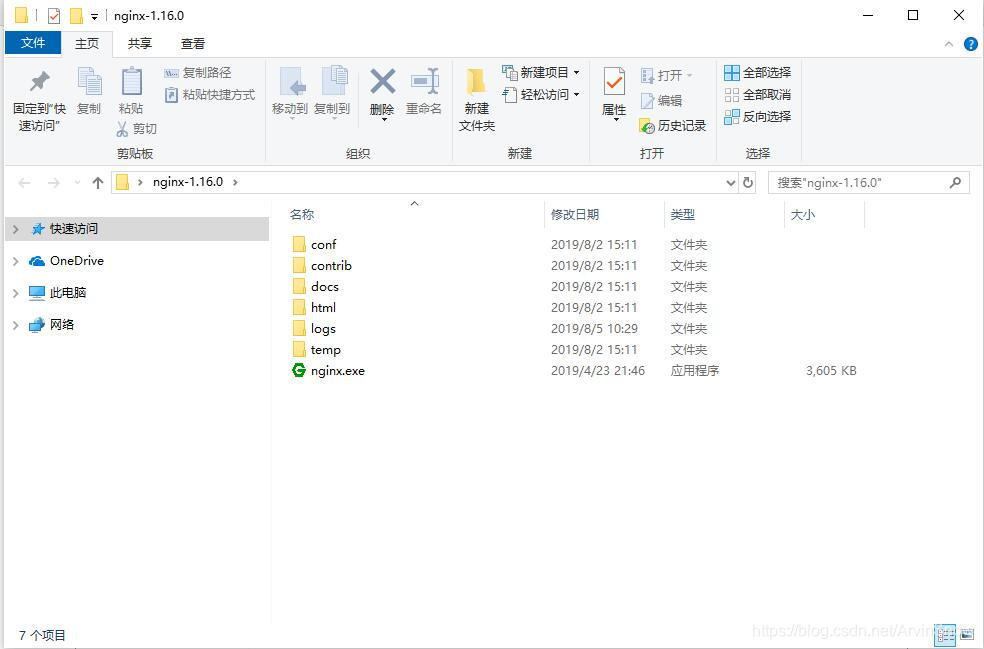984x649 pixels.
Task: Open the address bar history dropdown
Action: pos(730,183)
